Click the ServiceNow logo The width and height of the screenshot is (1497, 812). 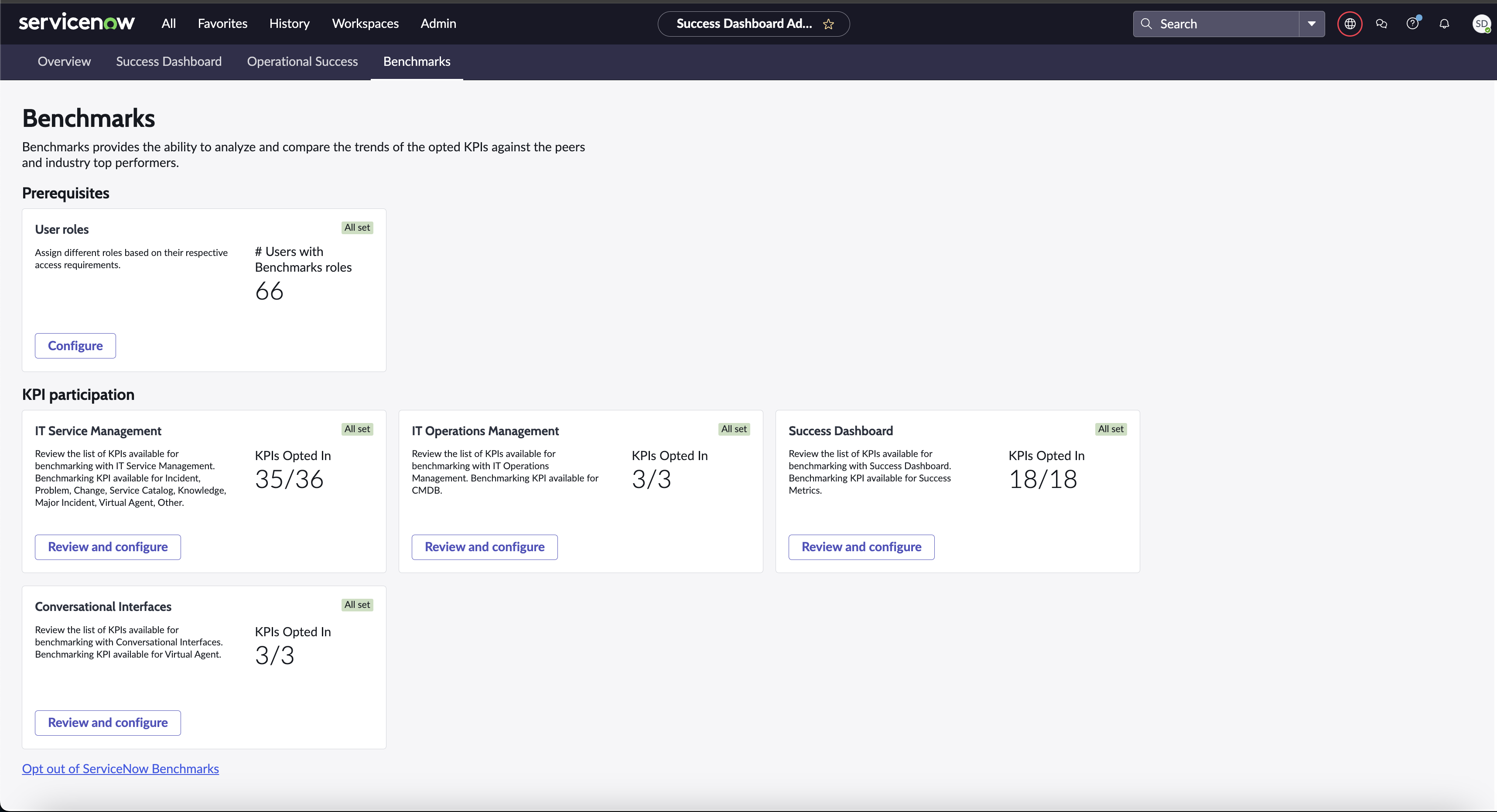(77, 23)
